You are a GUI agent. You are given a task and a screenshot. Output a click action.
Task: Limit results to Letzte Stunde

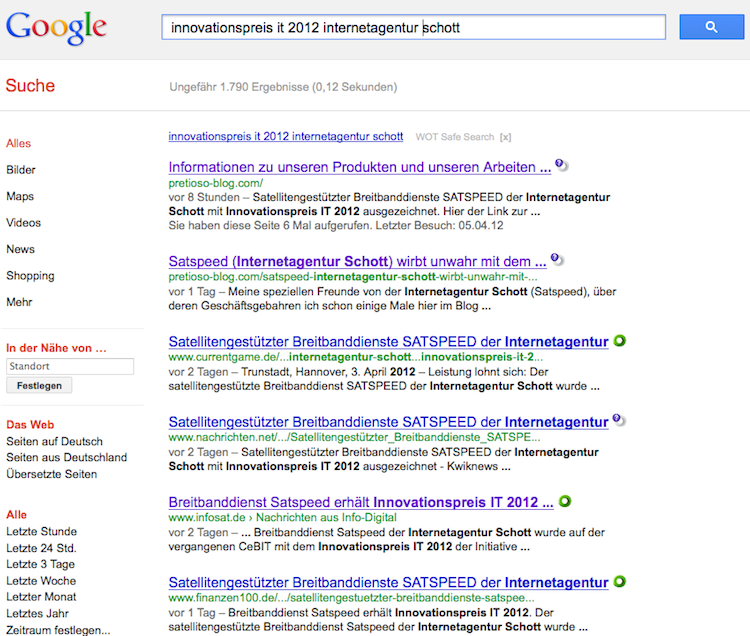coord(42,532)
